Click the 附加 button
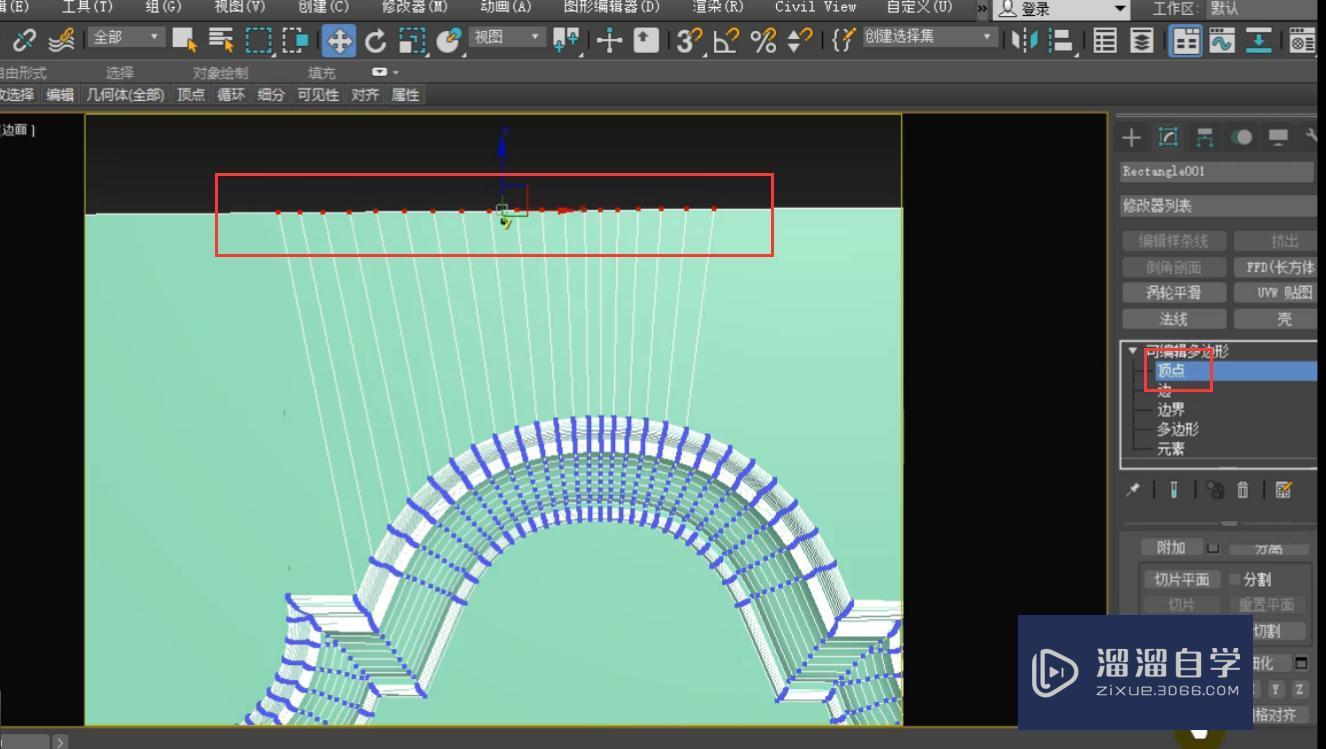Image resolution: width=1326 pixels, height=749 pixels. point(1171,547)
